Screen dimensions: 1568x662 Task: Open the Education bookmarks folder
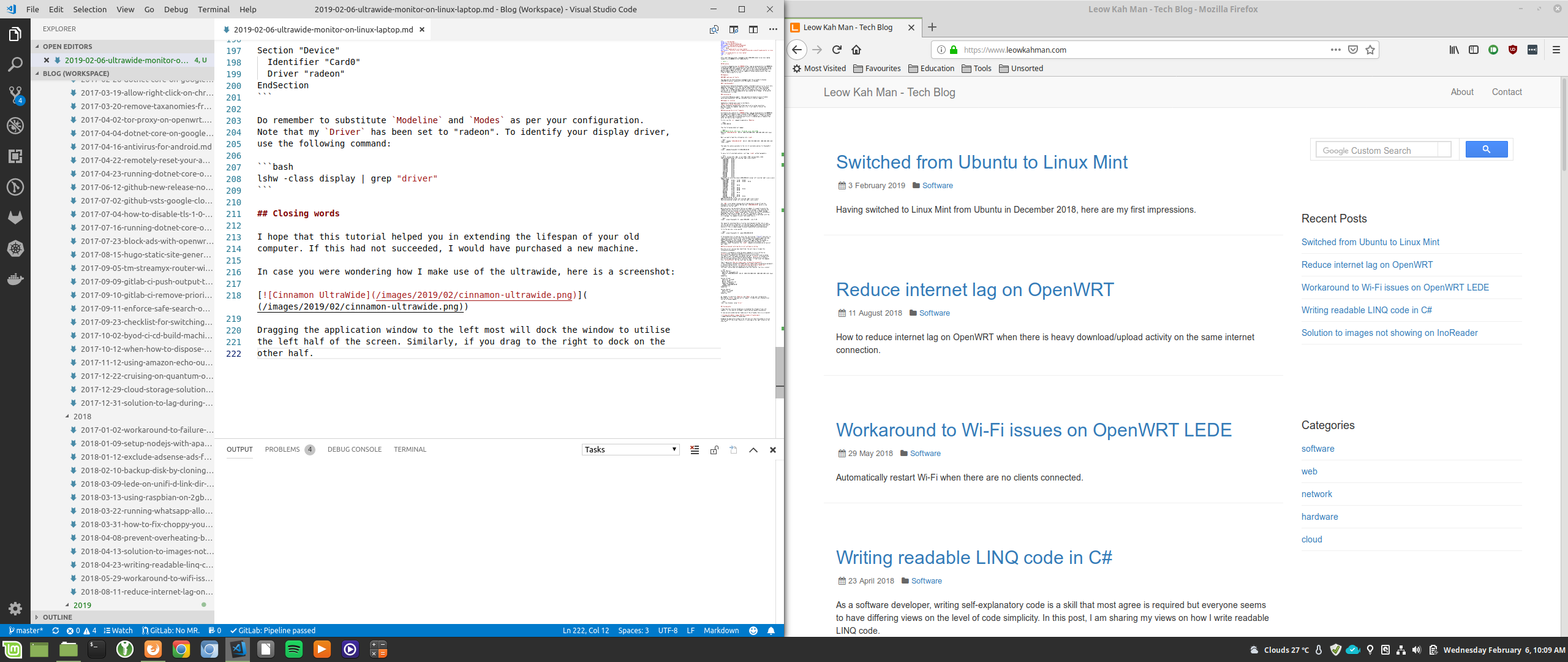click(931, 68)
